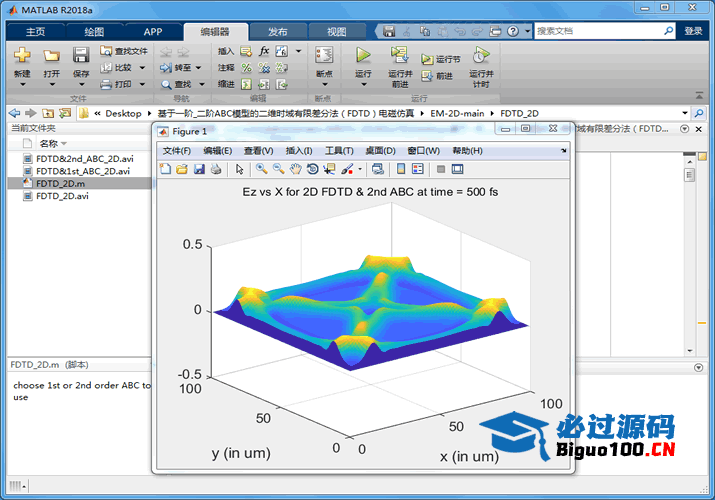This screenshot has height=500, width=715.
Task: Open File (文件) menu in Figure 1
Action: 177,151
